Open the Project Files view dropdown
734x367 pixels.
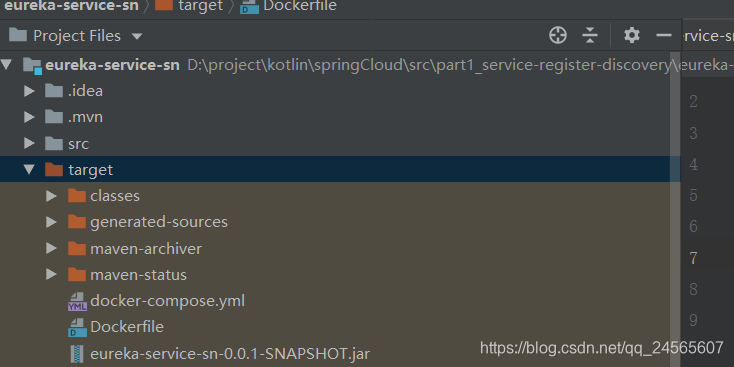(x=137, y=37)
